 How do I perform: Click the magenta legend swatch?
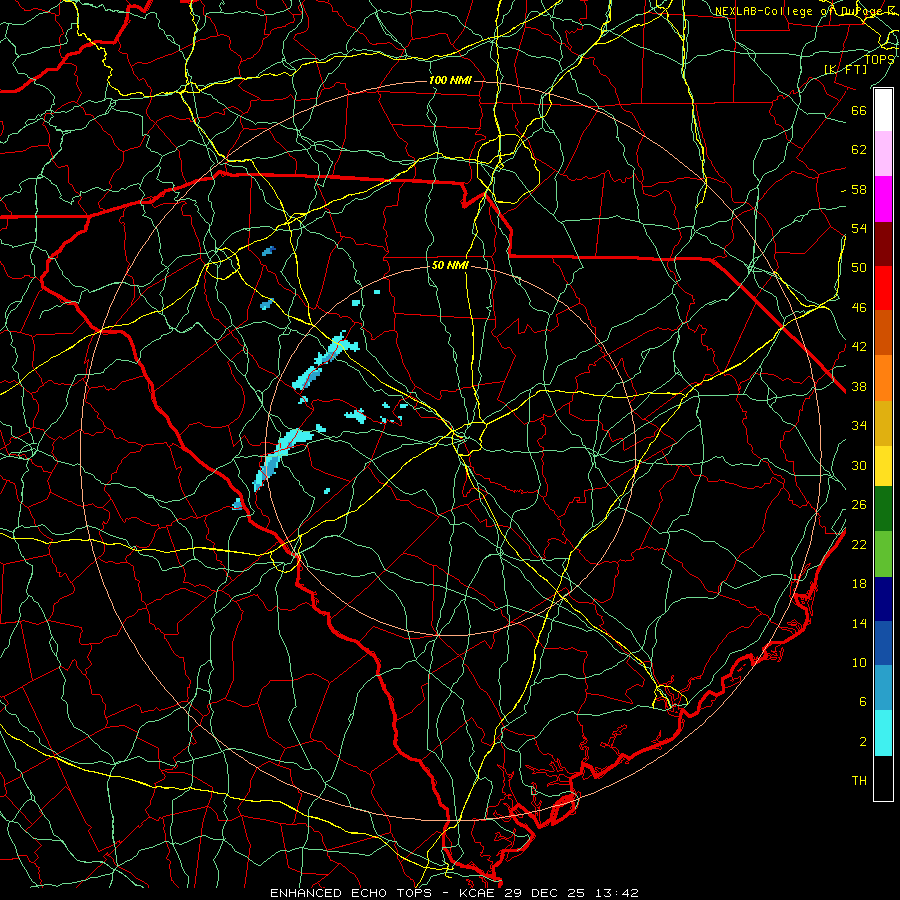pyautogui.click(x=883, y=199)
